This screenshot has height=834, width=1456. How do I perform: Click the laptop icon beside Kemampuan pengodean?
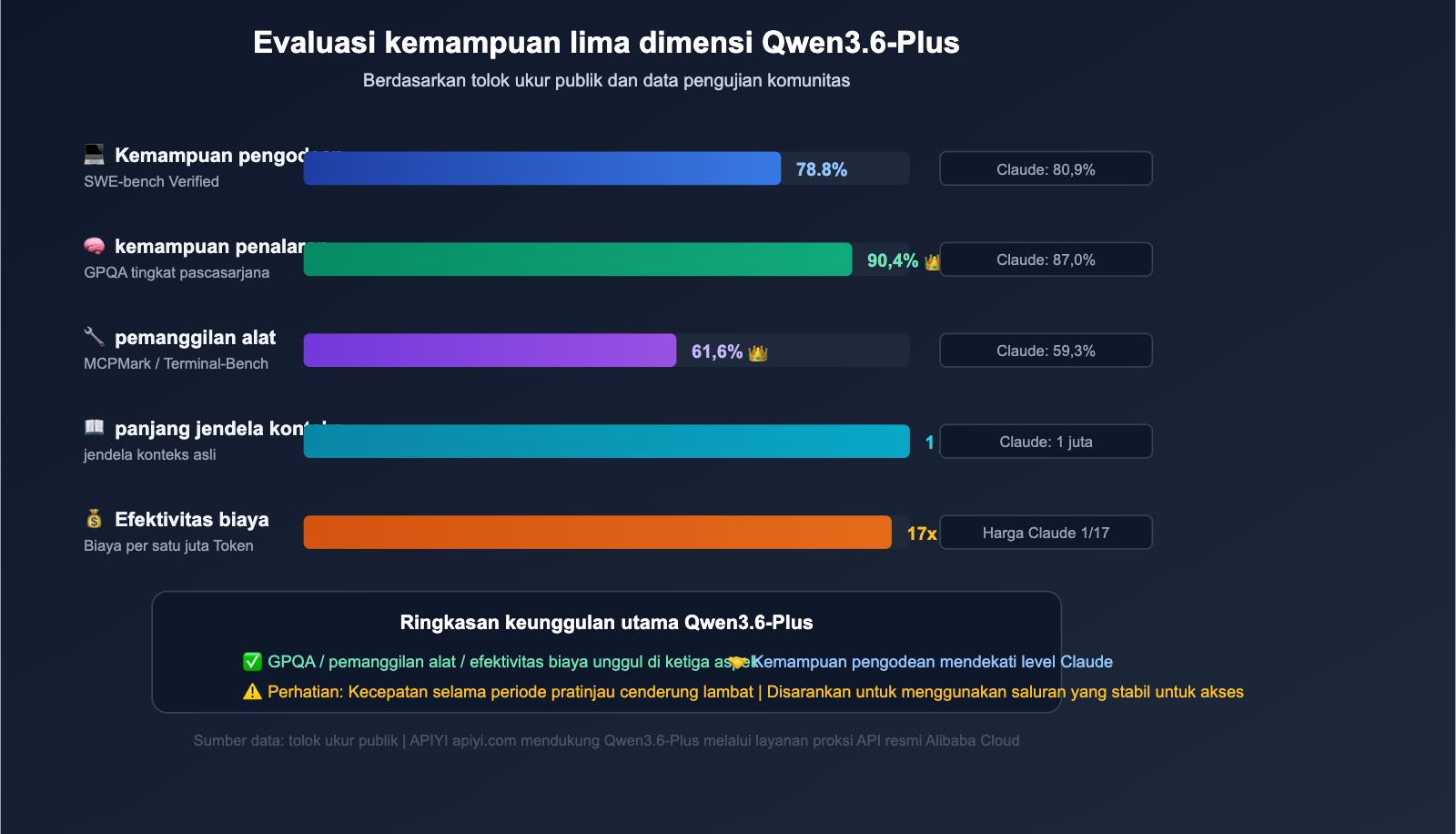pyautogui.click(x=95, y=155)
